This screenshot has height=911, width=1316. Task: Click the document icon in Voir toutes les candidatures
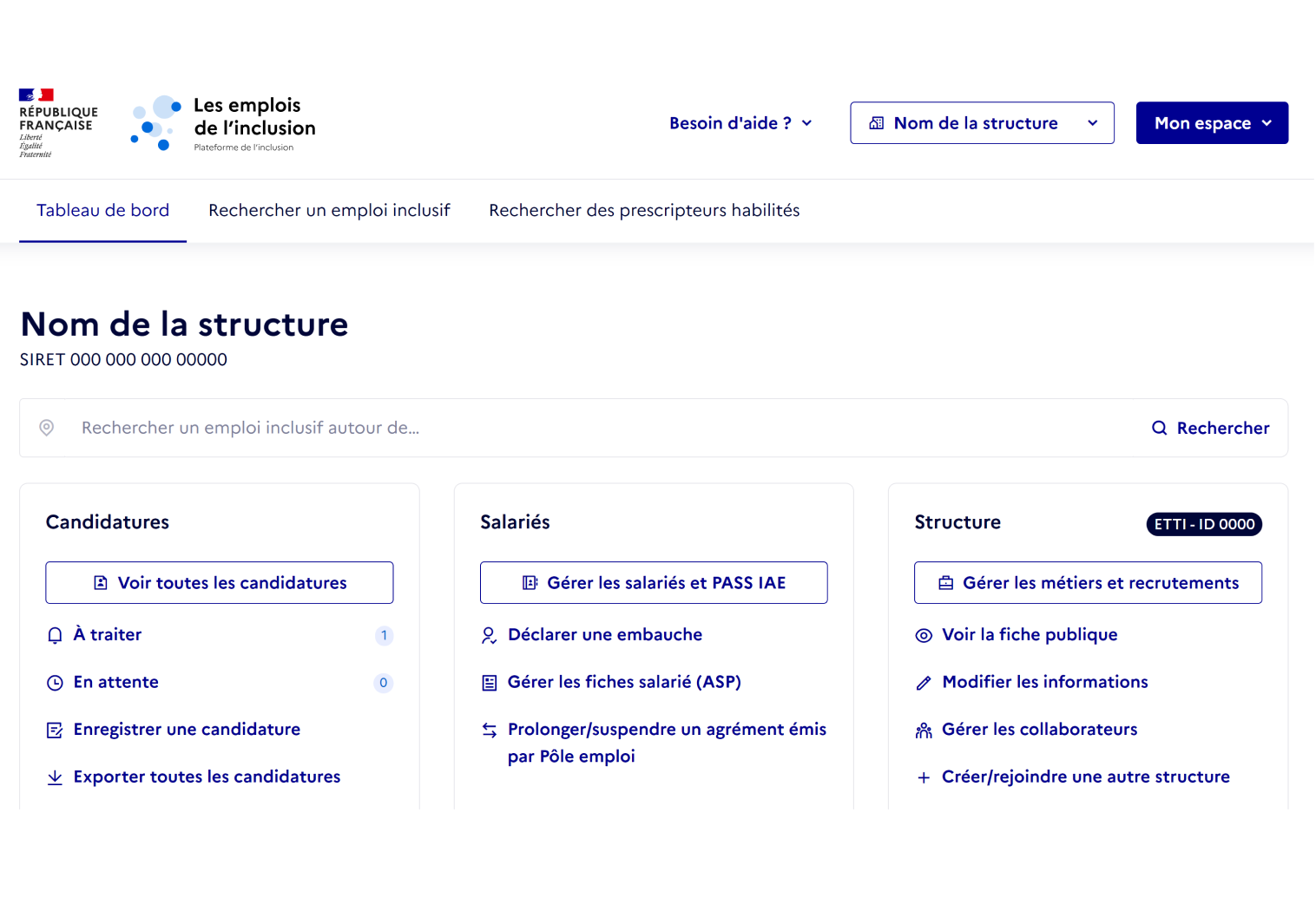click(x=101, y=583)
